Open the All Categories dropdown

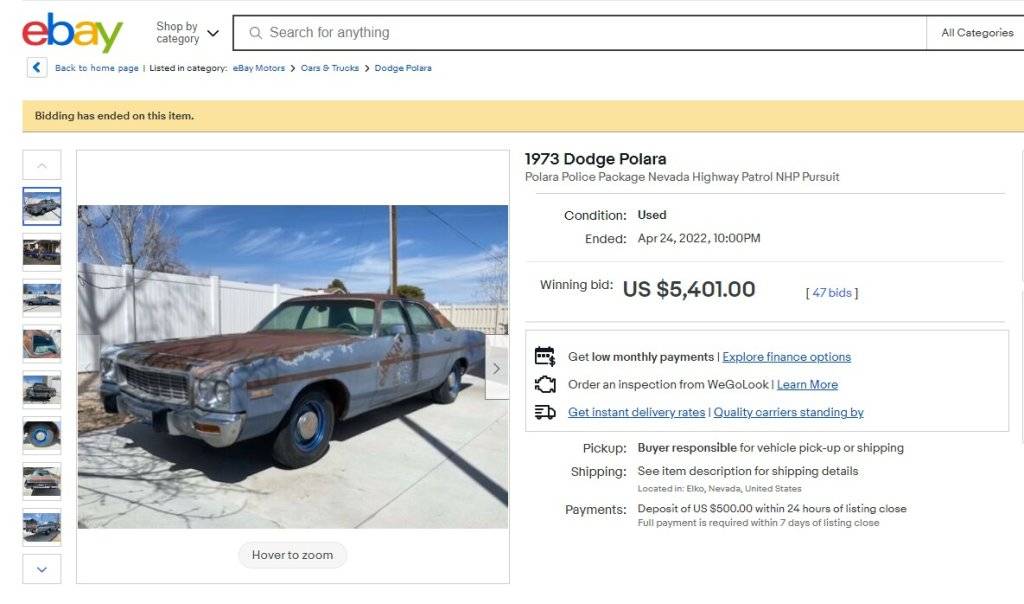(975, 32)
